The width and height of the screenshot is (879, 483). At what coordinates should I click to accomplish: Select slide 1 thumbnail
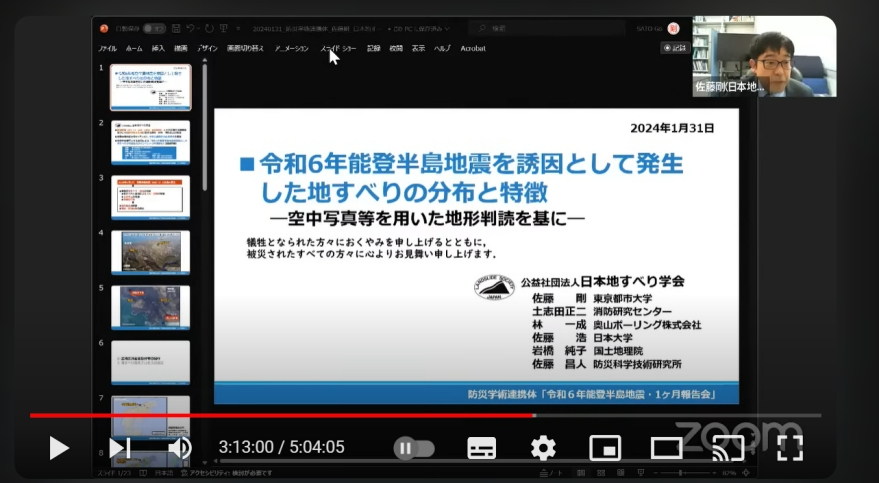click(151, 87)
